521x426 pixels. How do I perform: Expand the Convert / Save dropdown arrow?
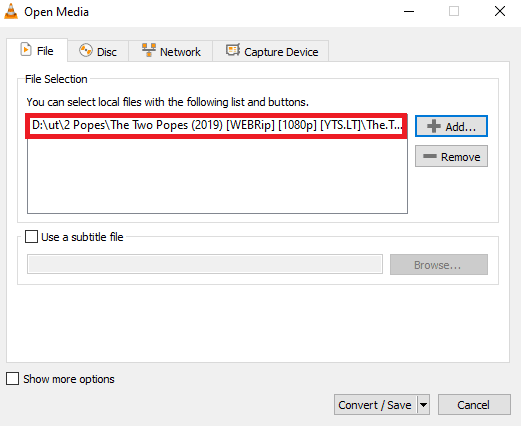(423, 405)
